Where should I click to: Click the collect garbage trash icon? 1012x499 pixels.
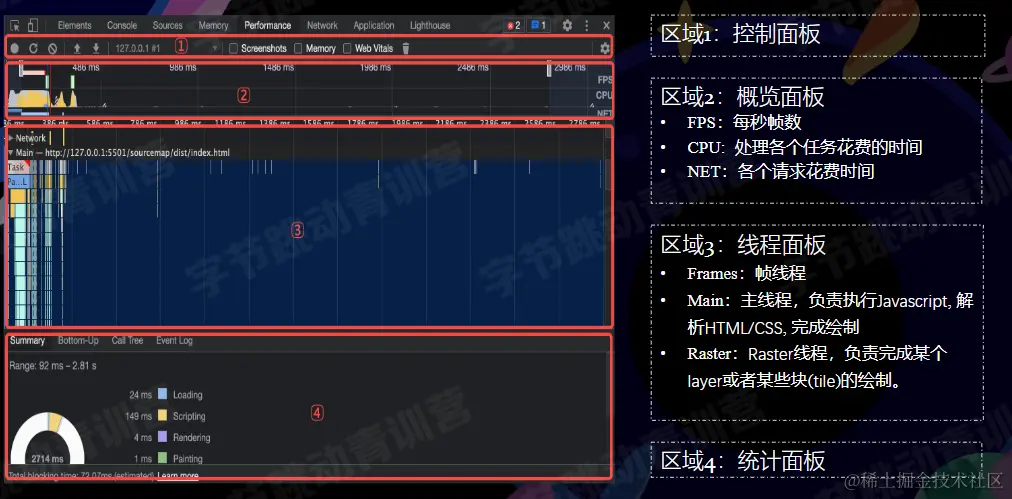click(x=405, y=48)
